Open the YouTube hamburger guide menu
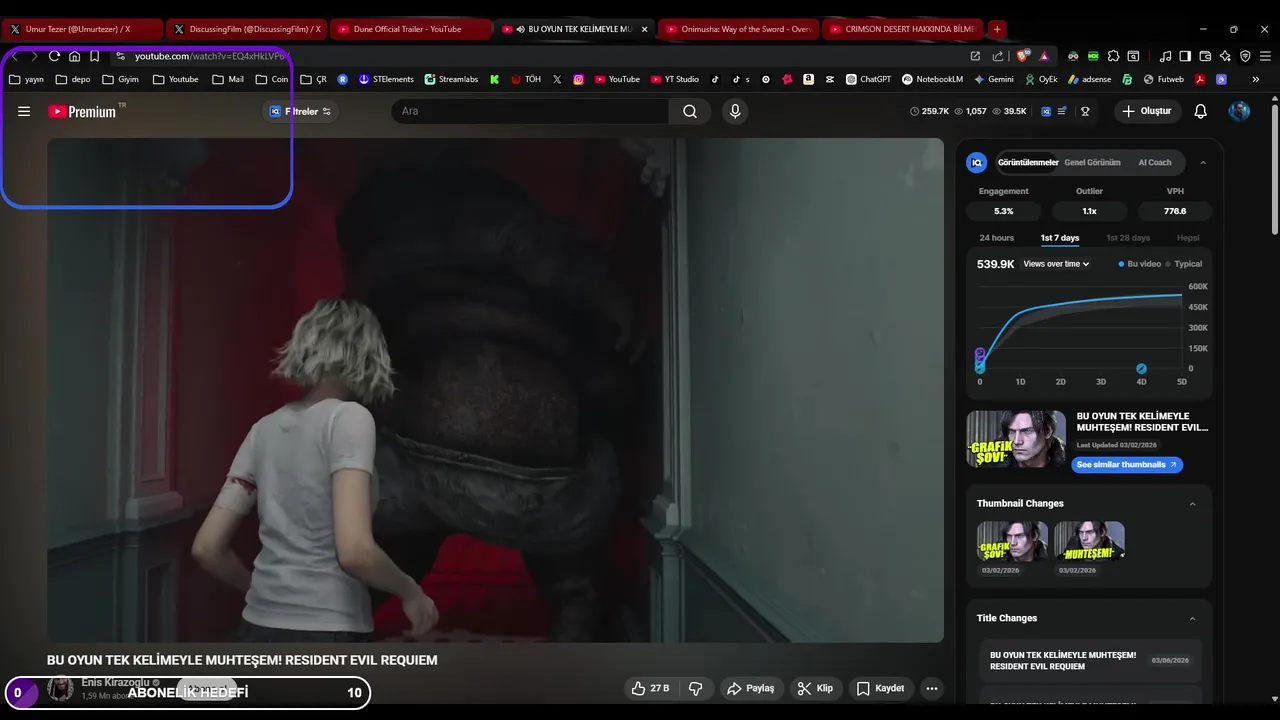 point(24,111)
